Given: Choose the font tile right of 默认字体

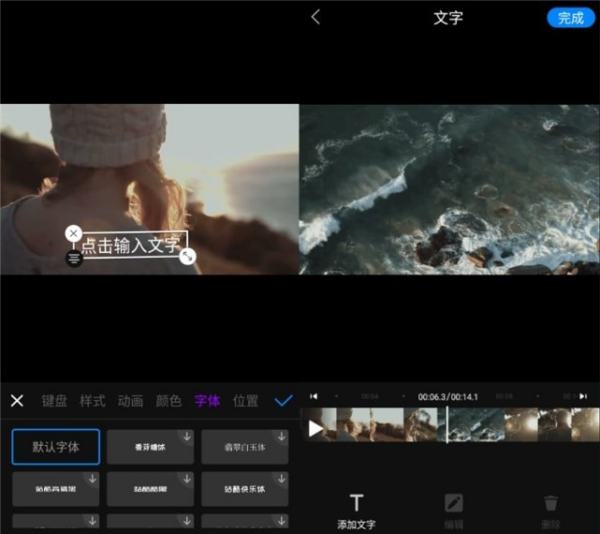Looking at the screenshot, I should 150,447.
